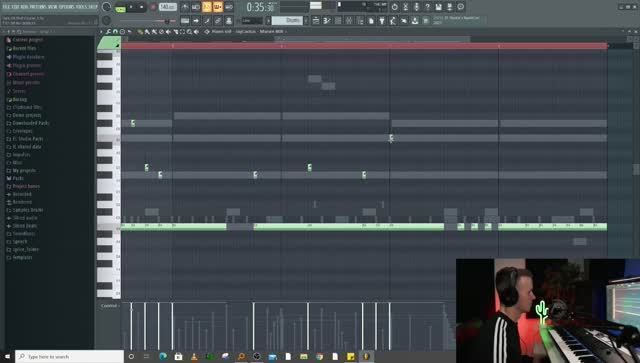The image size is (640, 363).
Task: Click the tempo display
Action: coord(168,7)
